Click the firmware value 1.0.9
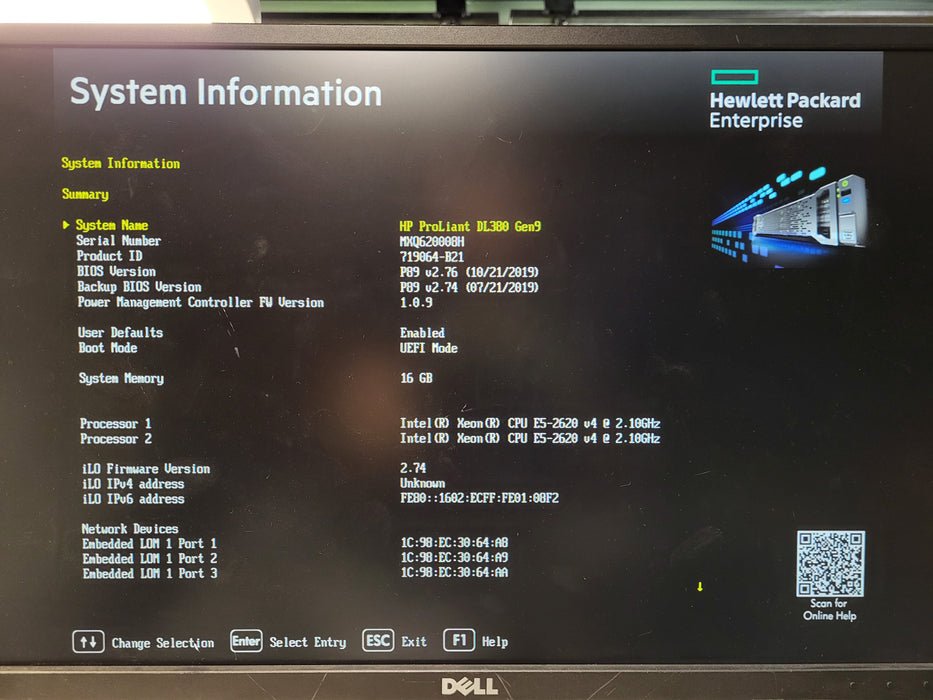This screenshot has width=933, height=700. (416, 302)
